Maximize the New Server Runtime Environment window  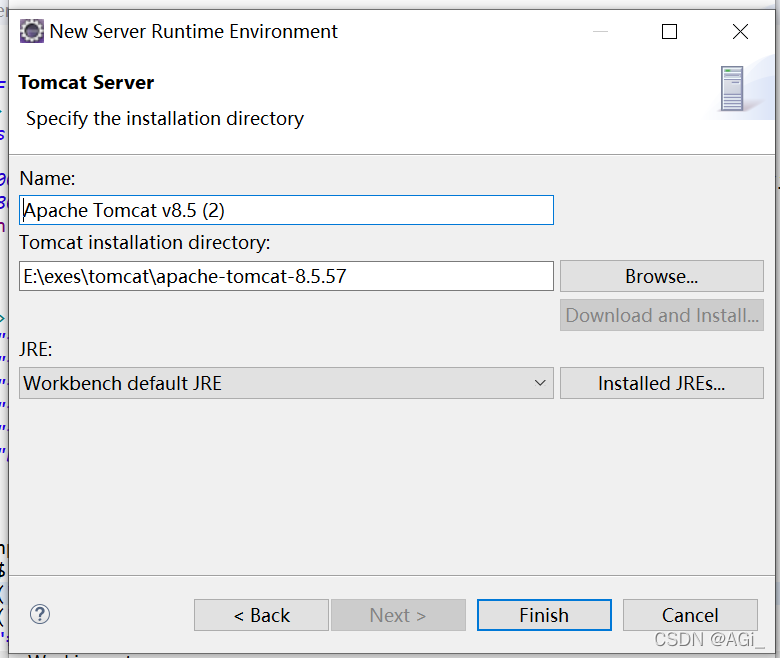click(669, 31)
